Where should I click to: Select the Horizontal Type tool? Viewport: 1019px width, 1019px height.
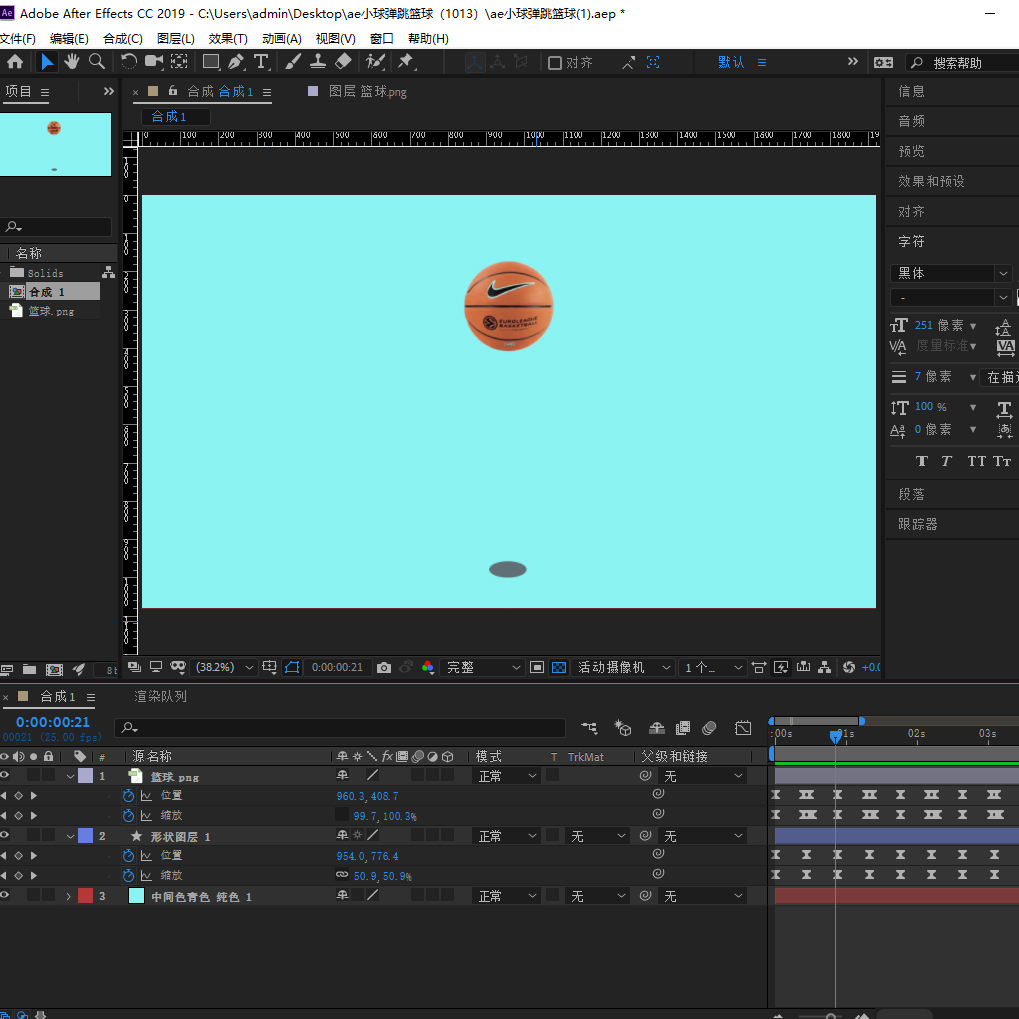(x=261, y=62)
